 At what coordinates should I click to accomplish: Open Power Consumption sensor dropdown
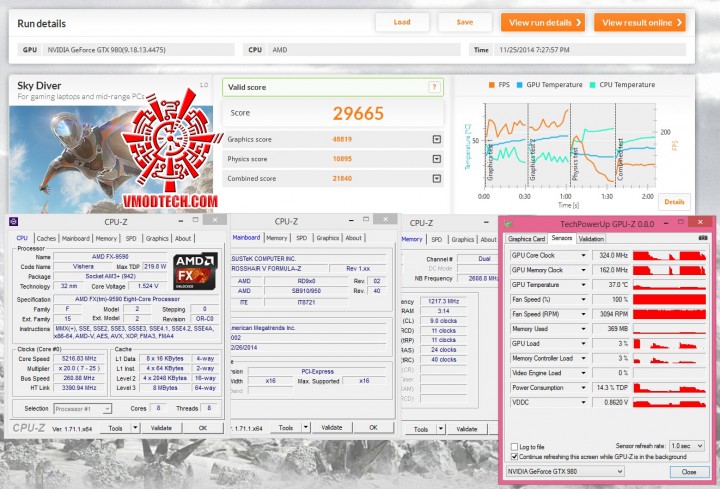point(584,388)
